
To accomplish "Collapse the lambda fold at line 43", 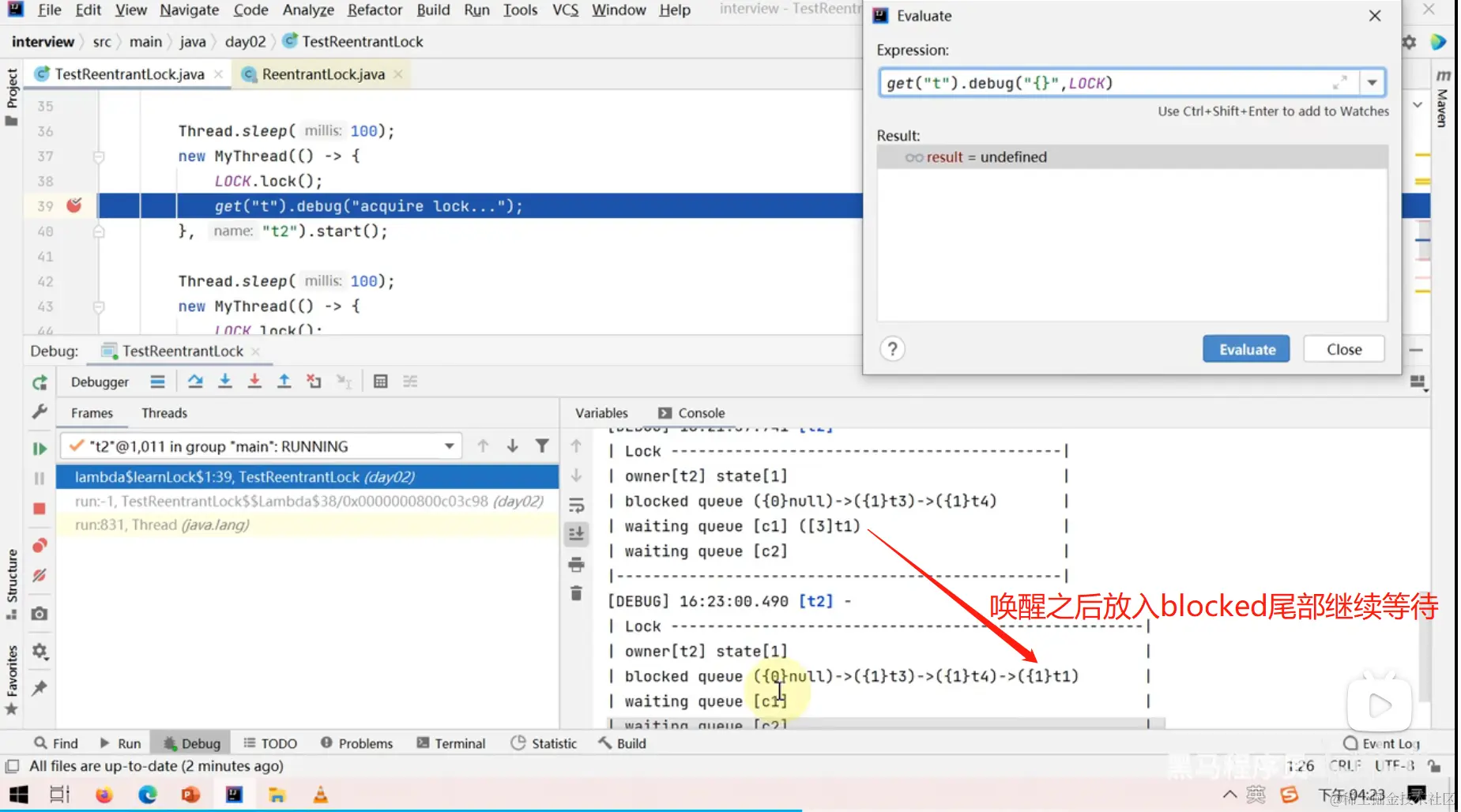I will 99,306.
